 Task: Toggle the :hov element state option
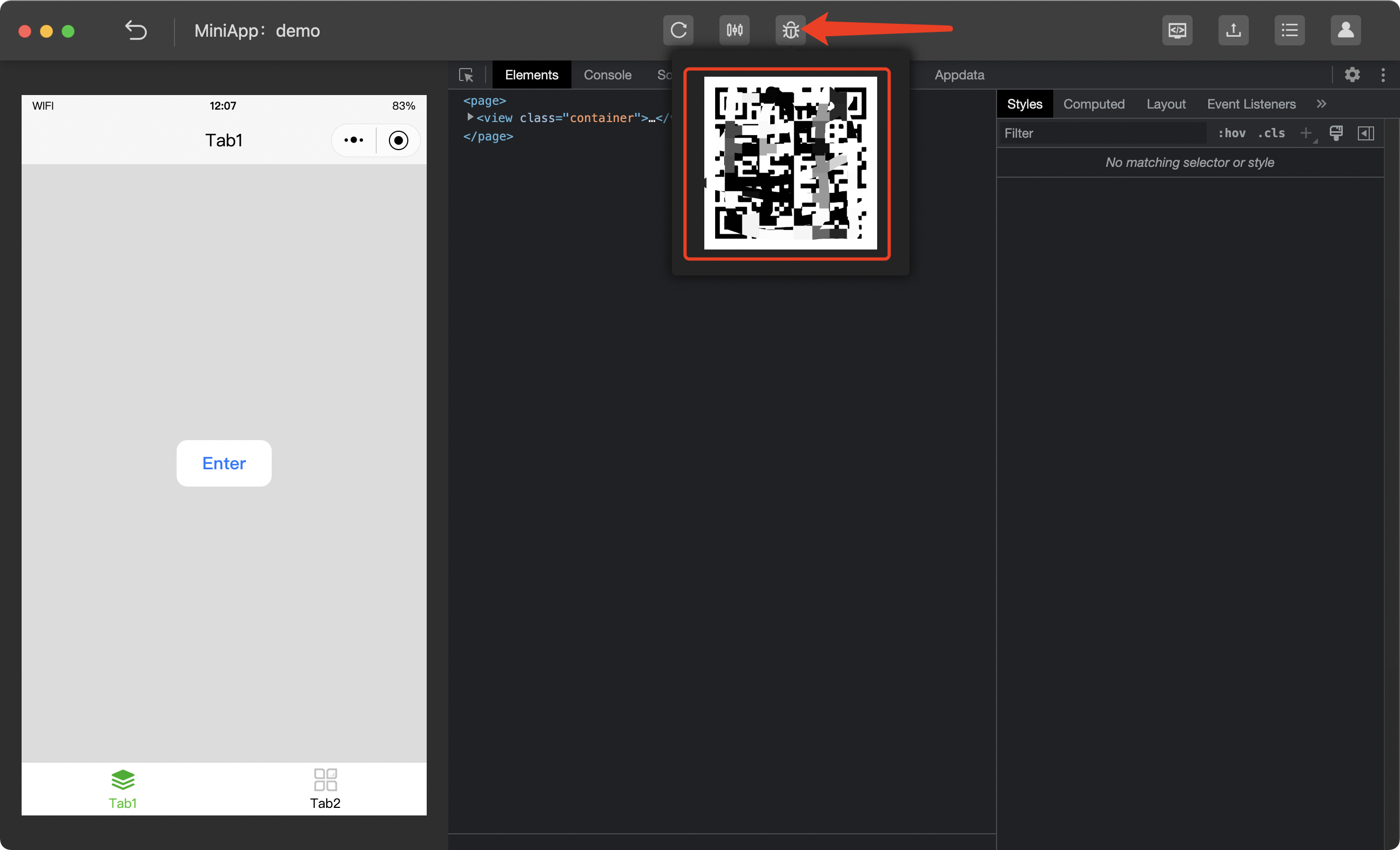point(1231,133)
